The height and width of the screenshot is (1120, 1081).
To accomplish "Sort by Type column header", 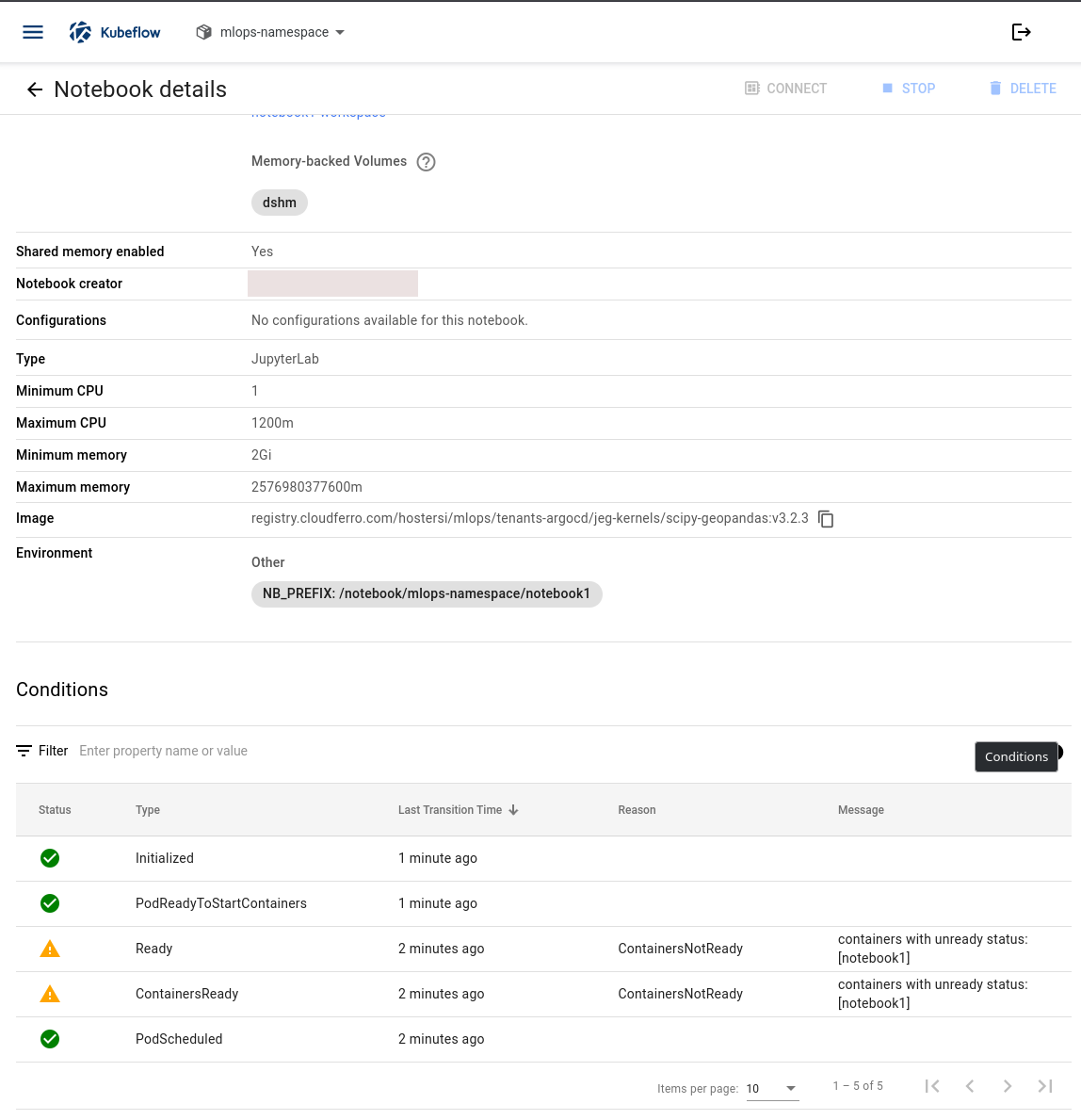I will pyautogui.click(x=148, y=810).
